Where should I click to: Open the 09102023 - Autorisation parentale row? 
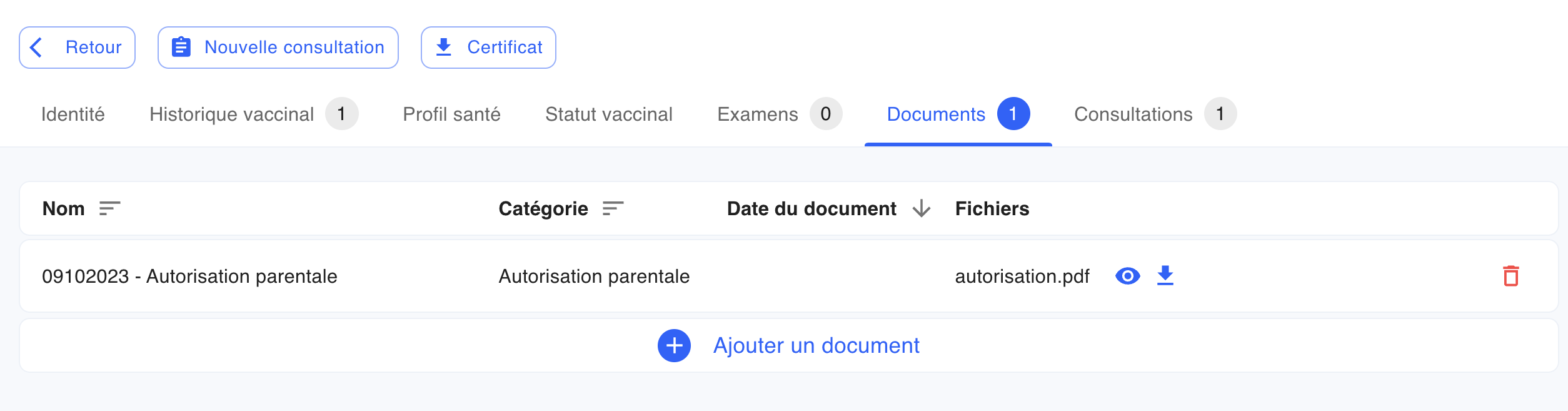click(789, 276)
